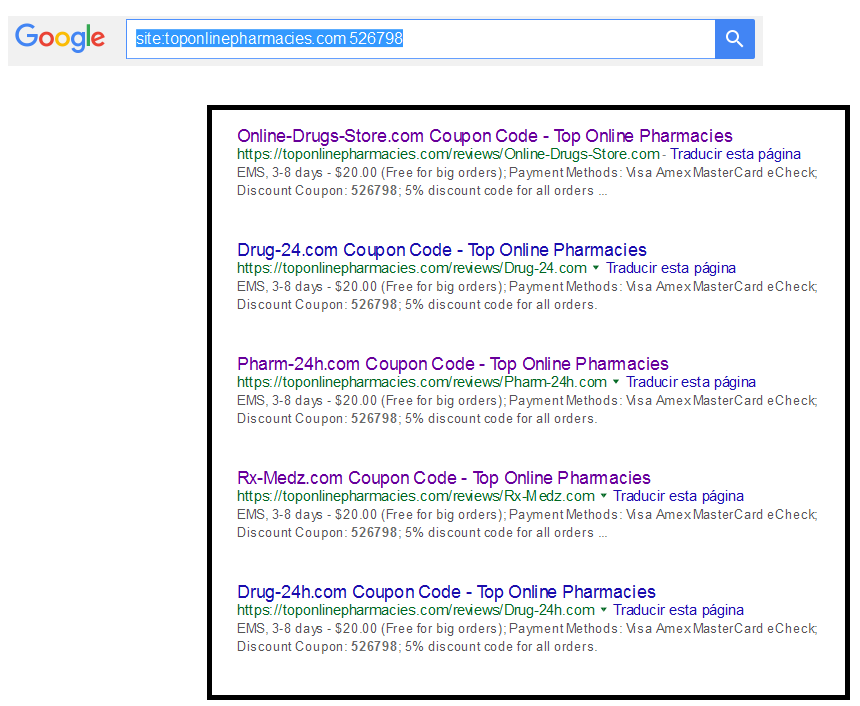The width and height of the screenshot is (860, 706).
Task: Click the snippet text under Rx-Medz.com result
Action: 527,524
